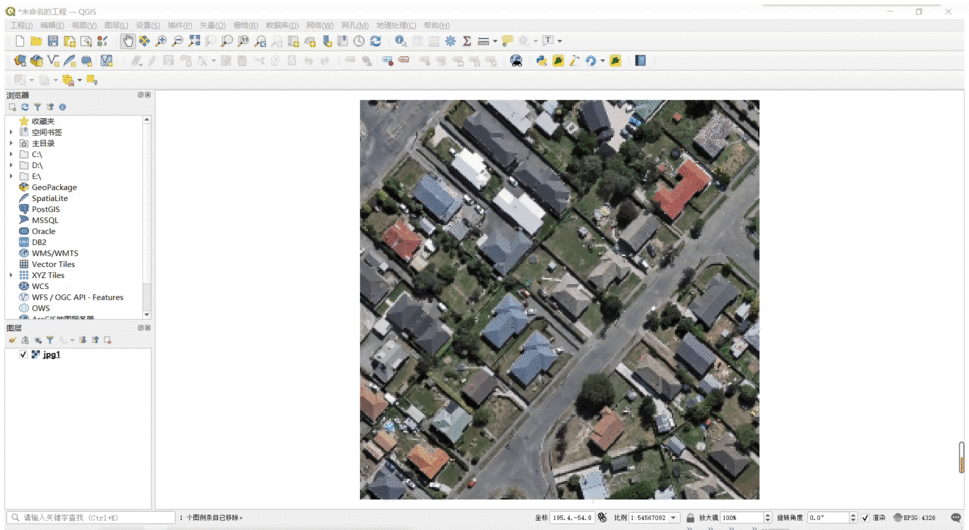
Task: Open the Edit menu
Action: (x=52, y=25)
